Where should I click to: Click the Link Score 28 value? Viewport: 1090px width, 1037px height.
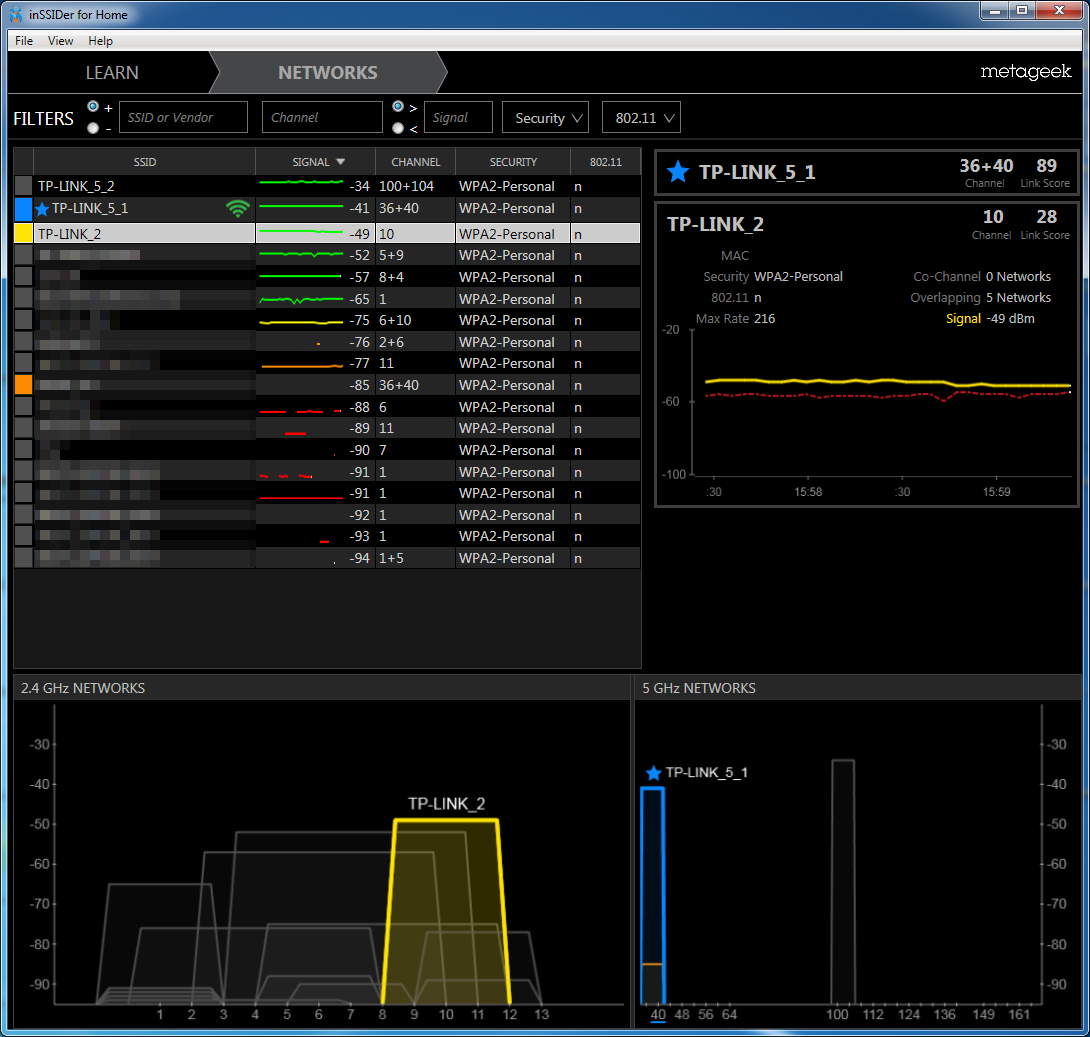1046,217
